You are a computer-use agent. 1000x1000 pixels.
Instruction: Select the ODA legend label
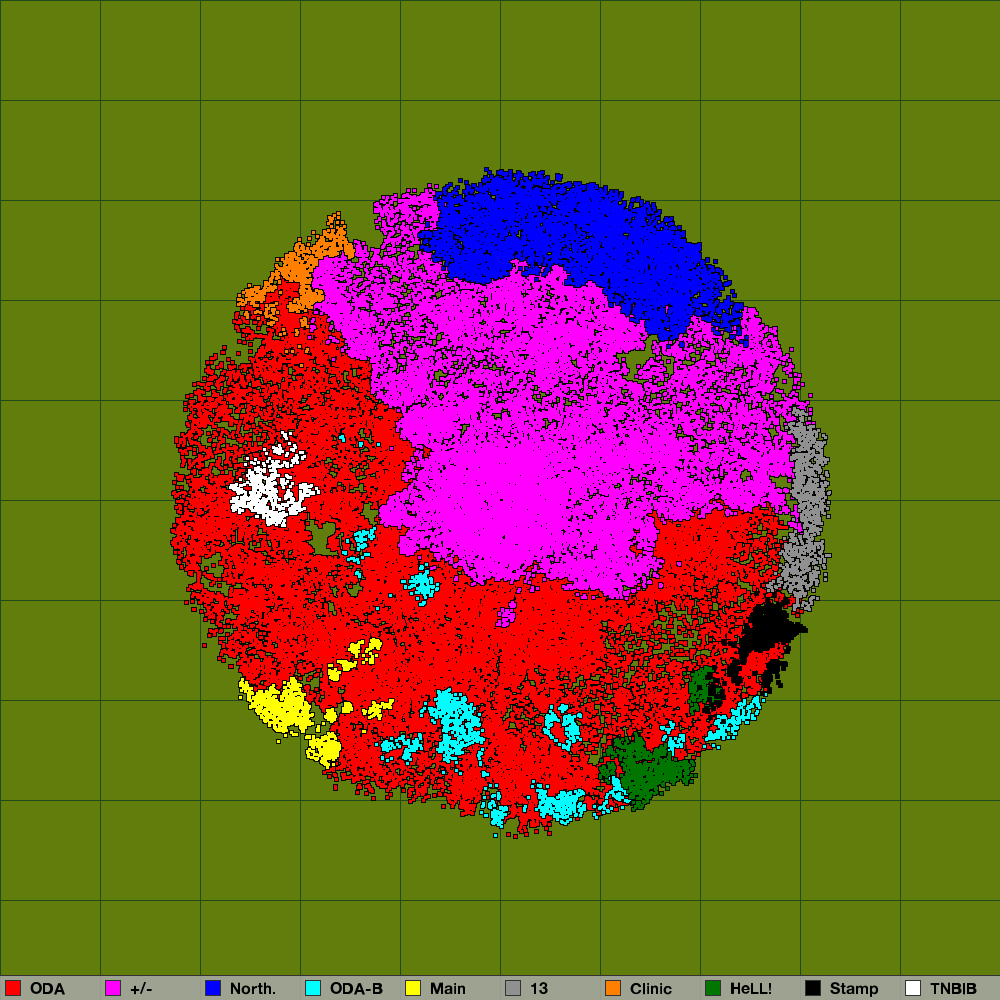coord(47,989)
